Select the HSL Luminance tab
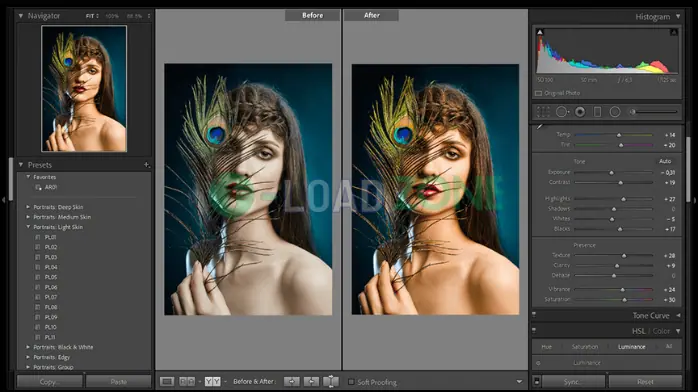Image resolution: width=698 pixels, height=392 pixels. 631,347
